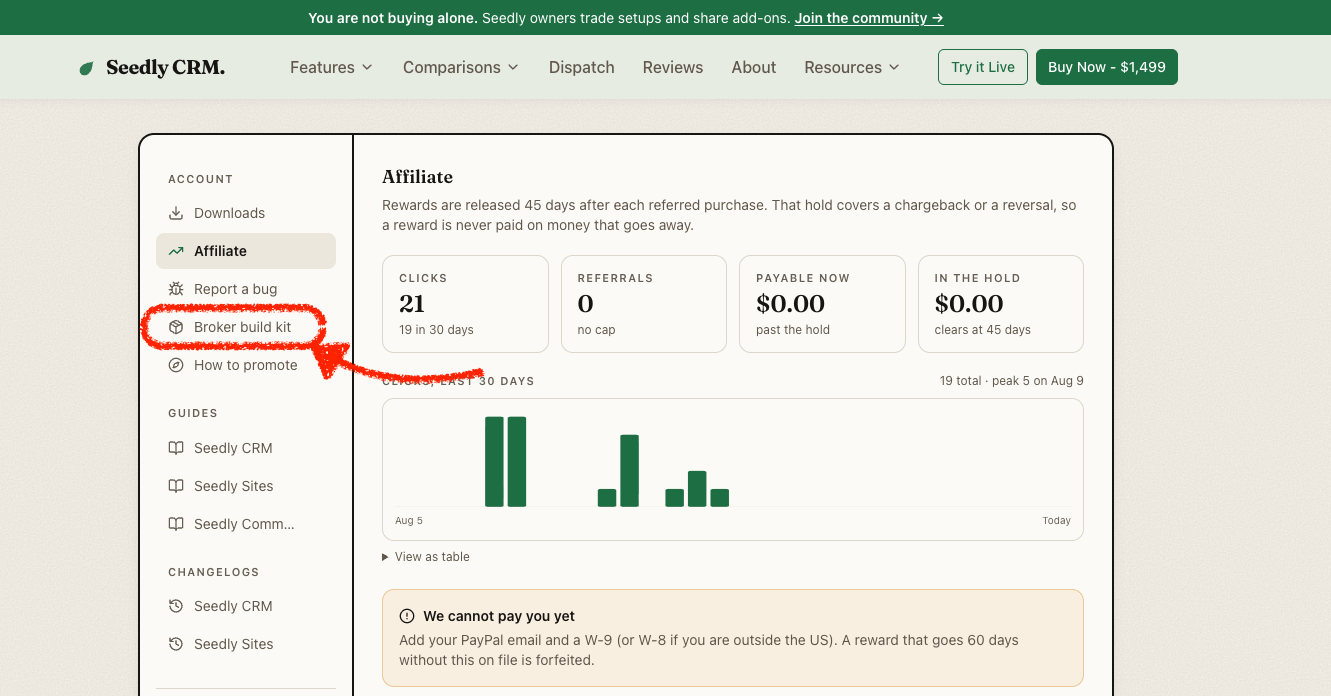Viewport: 1331px width, 696px height.
Task: Click the history icon beside Seedly CRM changelog
Action: [x=176, y=606]
